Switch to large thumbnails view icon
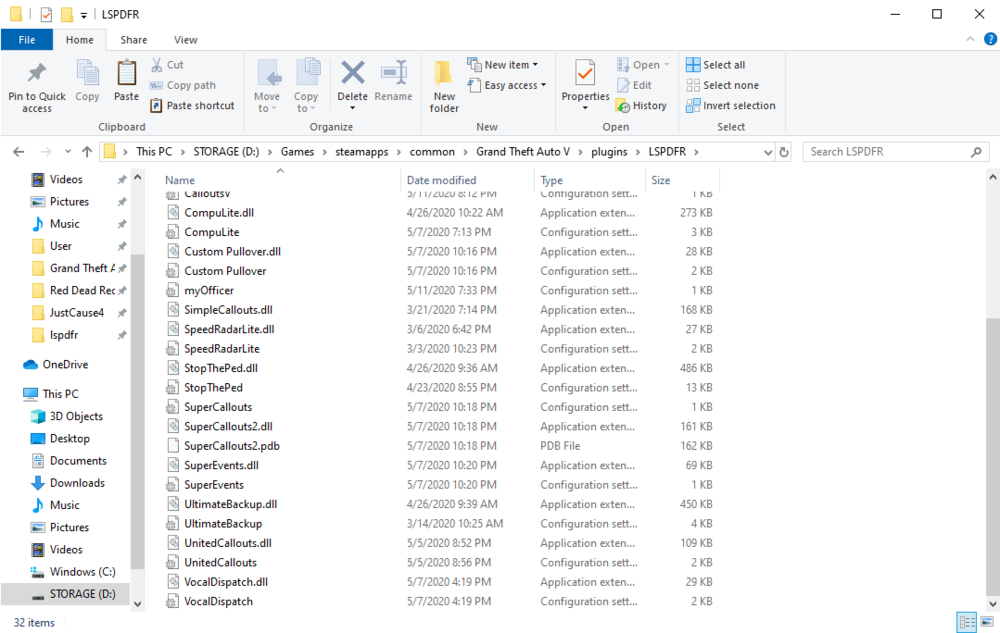The width and height of the screenshot is (1000, 633). point(987,622)
